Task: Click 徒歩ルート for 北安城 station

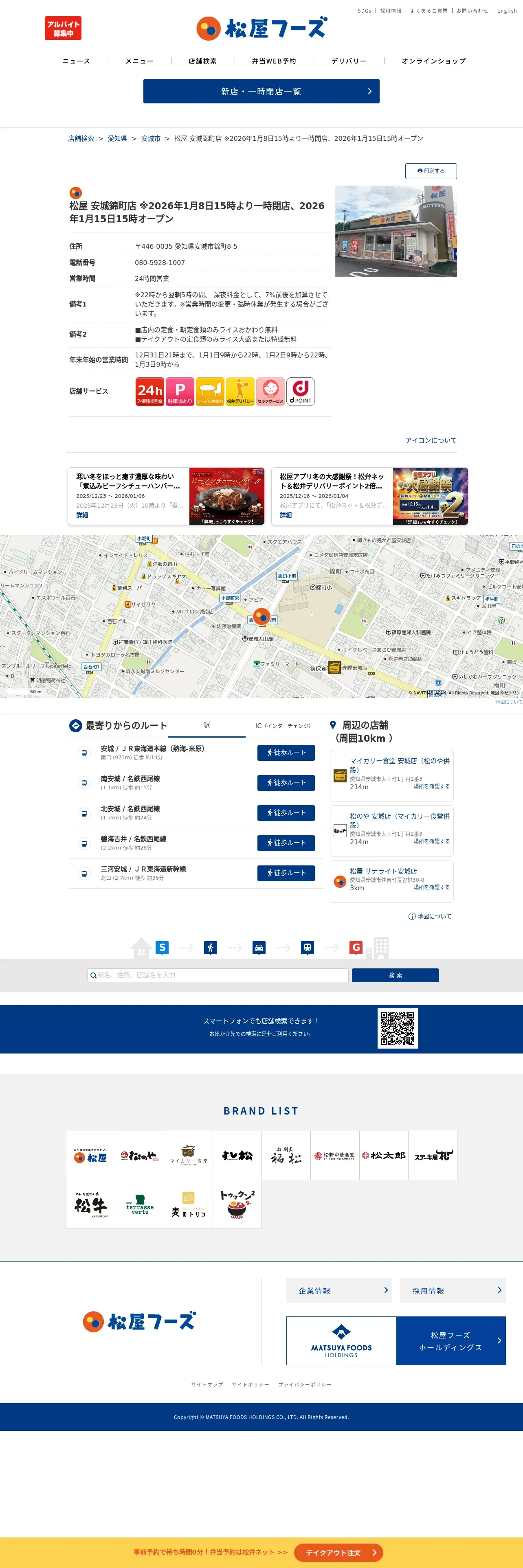Action: pyautogui.click(x=286, y=813)
